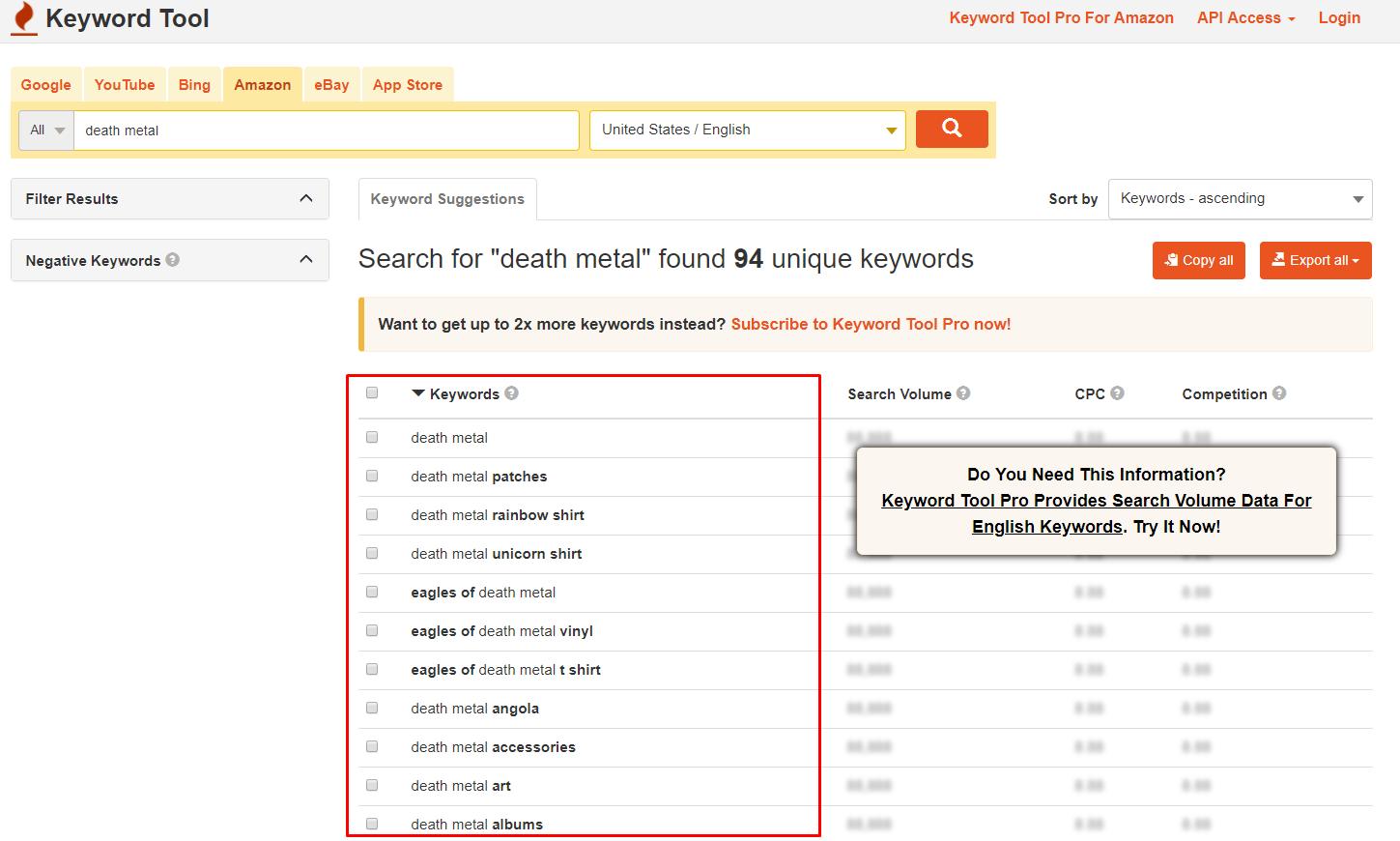Screen dimensions: 1400x841
Task: Switch to the Bing tab
Action: coord(194,85)
